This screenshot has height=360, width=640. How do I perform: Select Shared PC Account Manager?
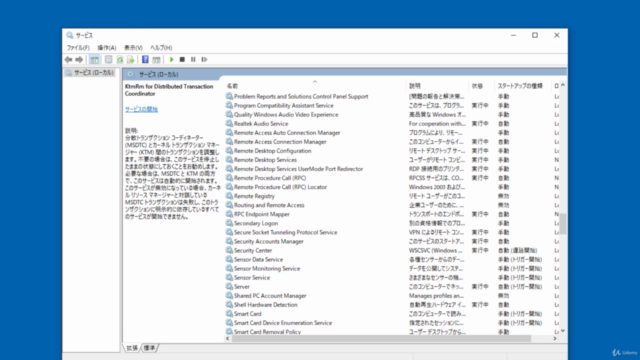(x=270, y=296)
